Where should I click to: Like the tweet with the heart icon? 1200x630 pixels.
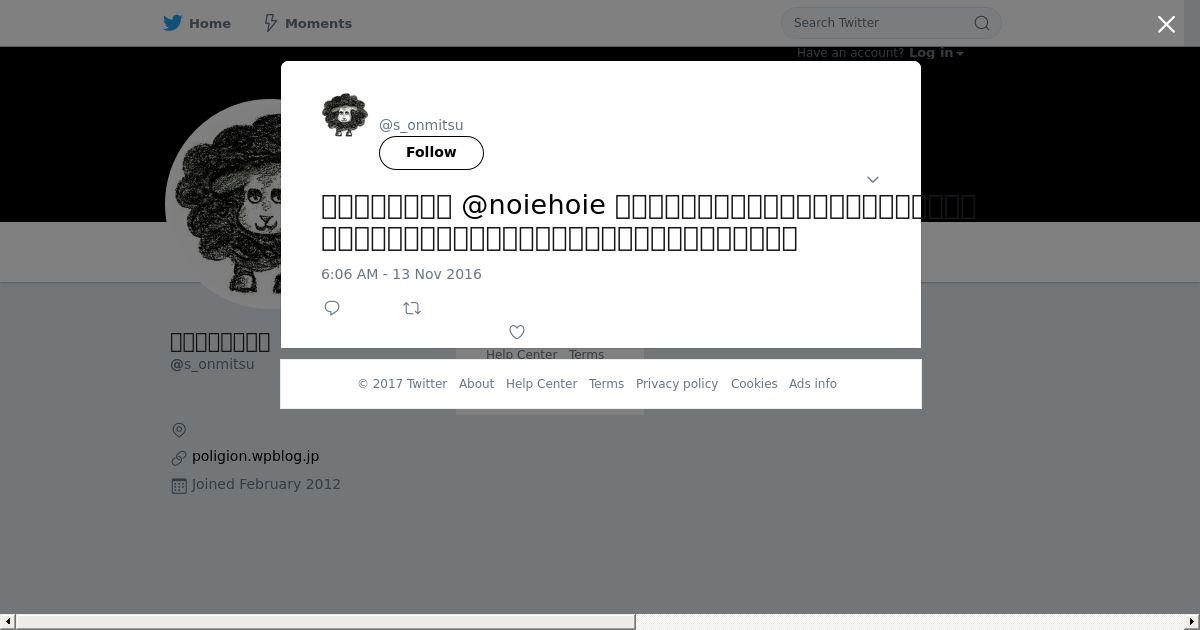(x=517, y=332)
